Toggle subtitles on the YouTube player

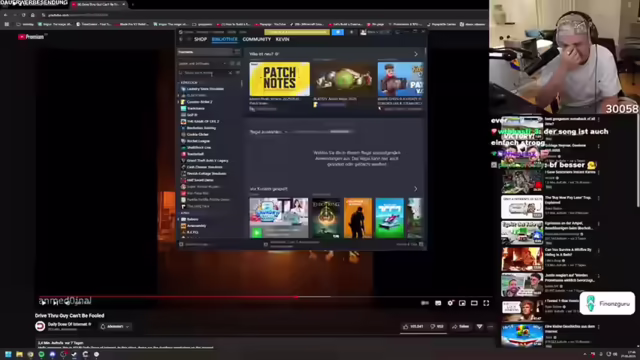[438, 303]
